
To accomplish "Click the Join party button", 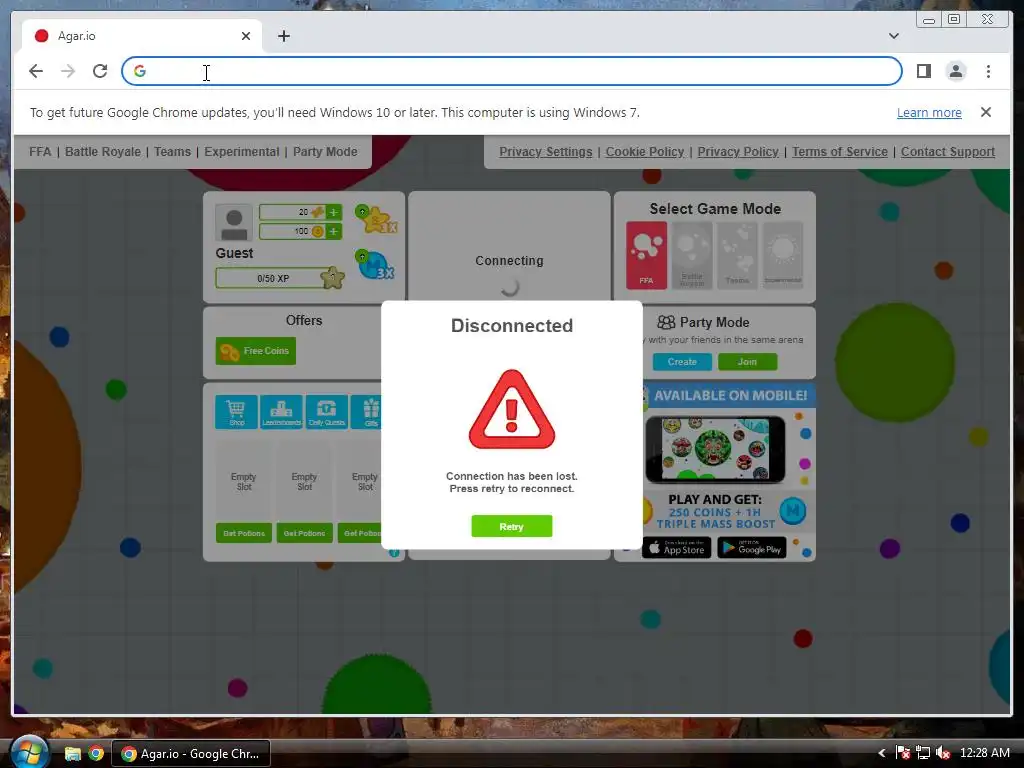I will (747, 362).
